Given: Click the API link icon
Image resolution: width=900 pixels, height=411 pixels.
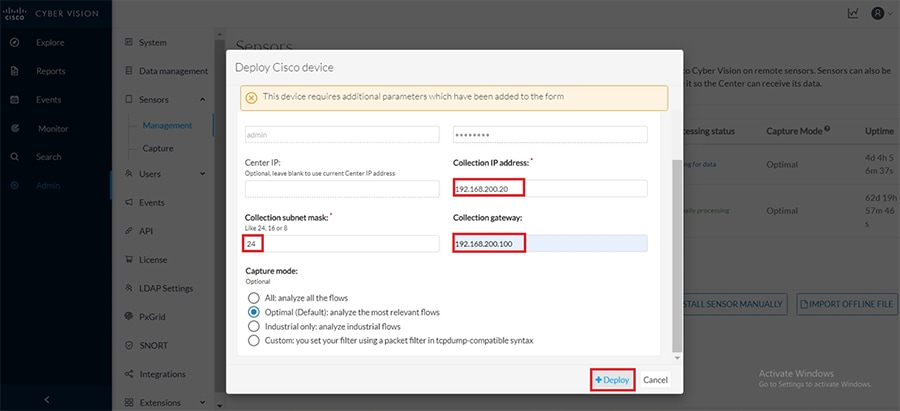Looking at the screenshot, I should tap(129, 231).
